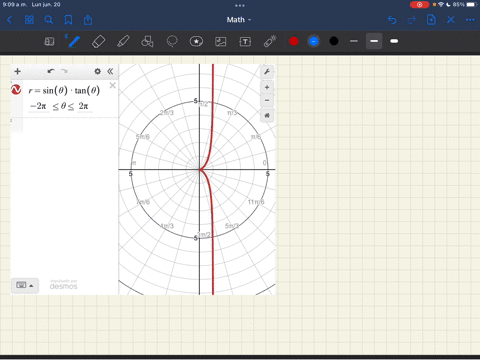Close the notebook with X icon
480x360 pixels.
point(451,20)
